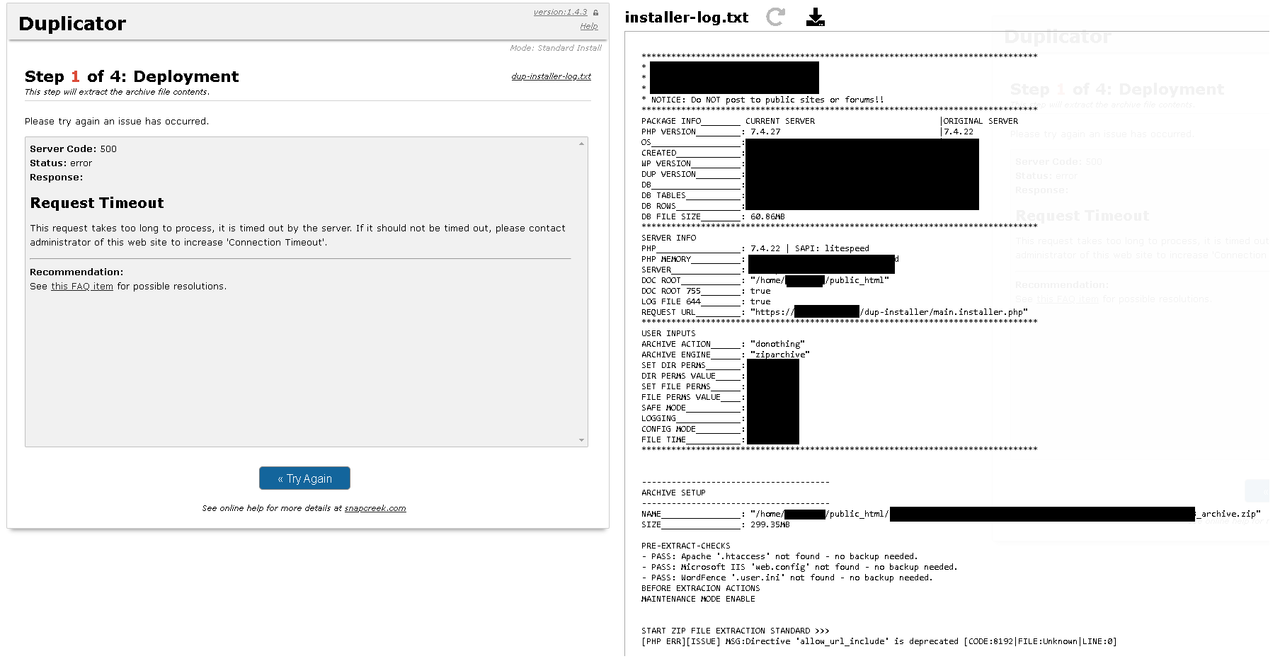Click the 'Mode: Standard Install' label
Image resolution: width=1280 pixels, height=668 pixels.
556,48
